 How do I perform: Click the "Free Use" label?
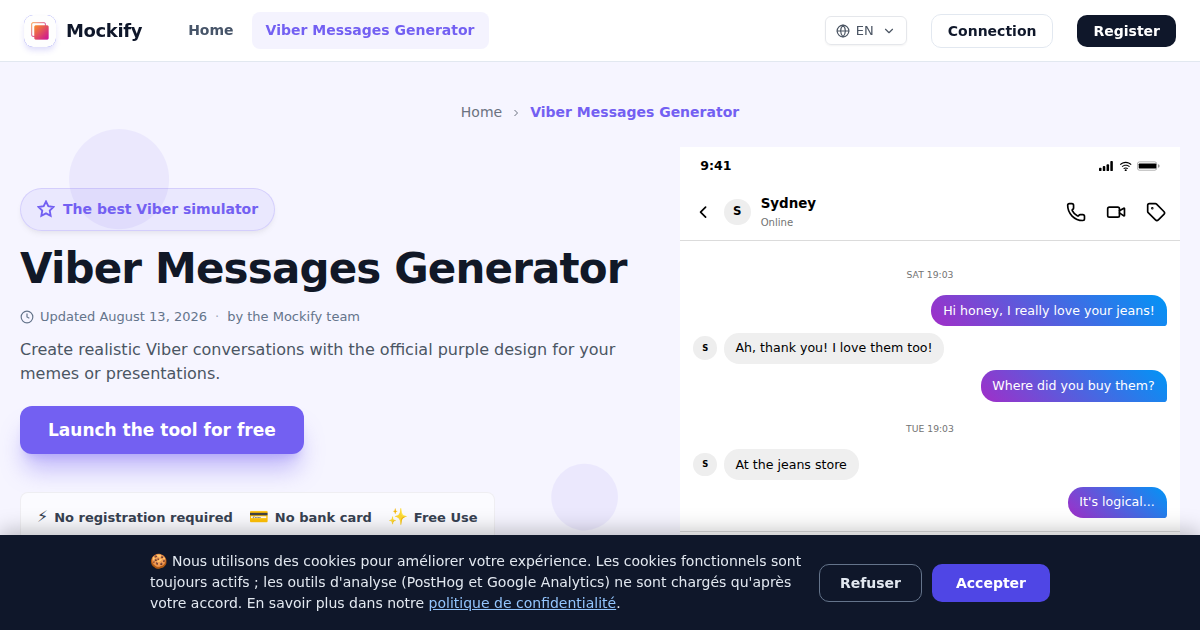tap(446, 517)
